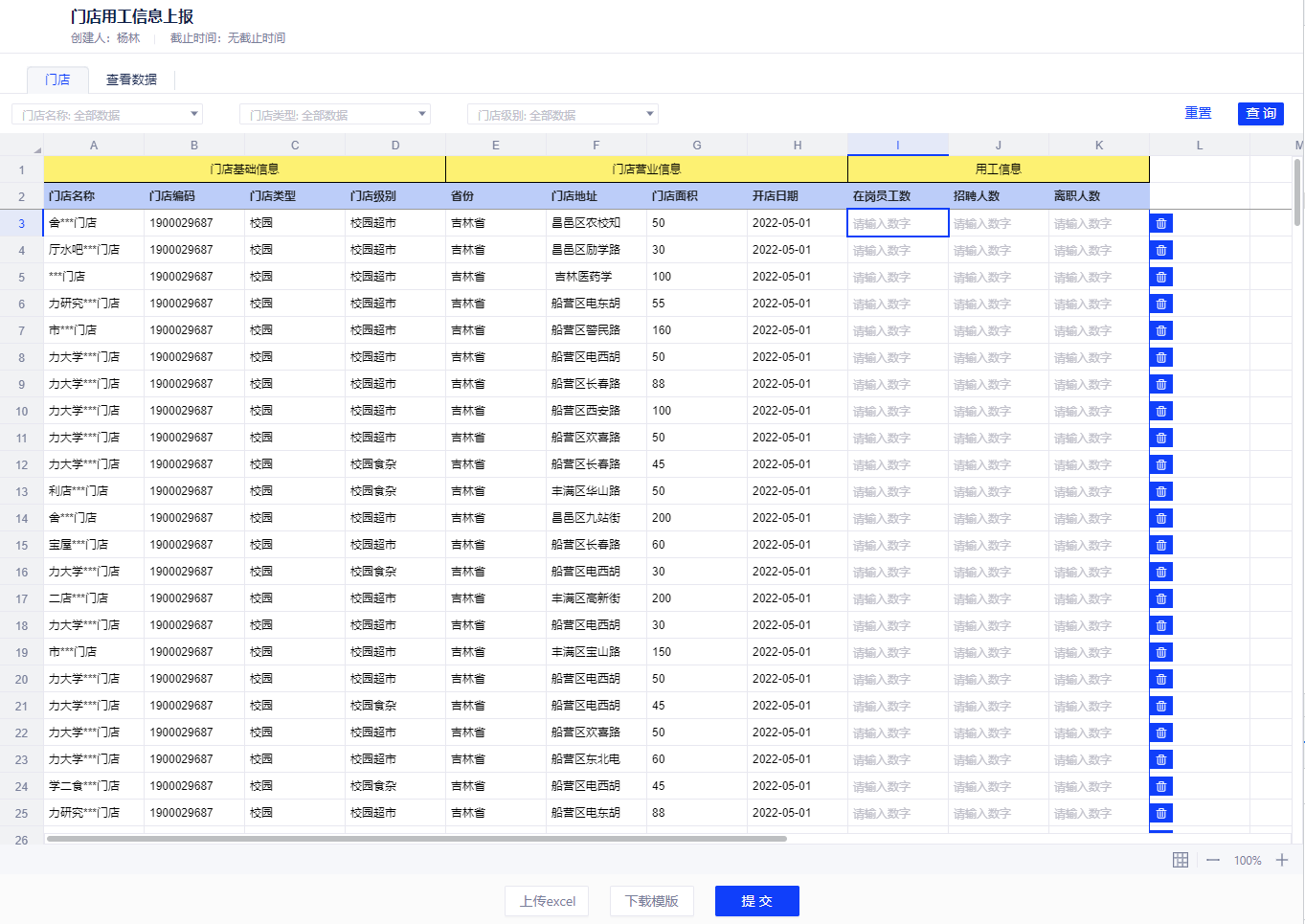
Task: Switch to the 查看数据 tab
Action: pyautogui.click(x=131, y=79)
